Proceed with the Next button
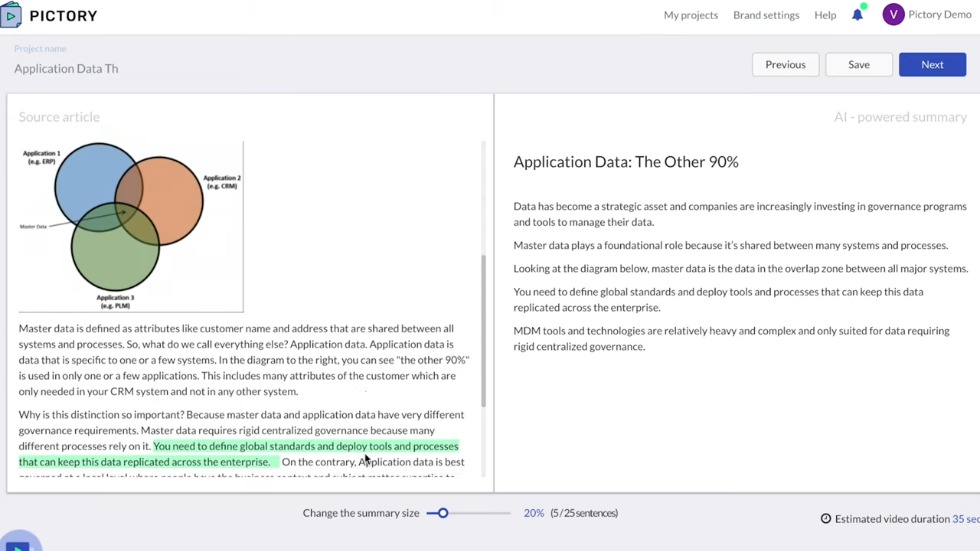This screenshot has height=551, width=980. pos(932,64)
